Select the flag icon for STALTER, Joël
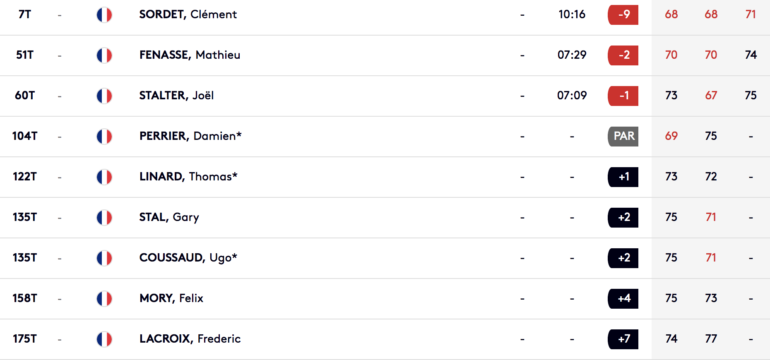This screenshot has height=360, width=770. [104, 96]
